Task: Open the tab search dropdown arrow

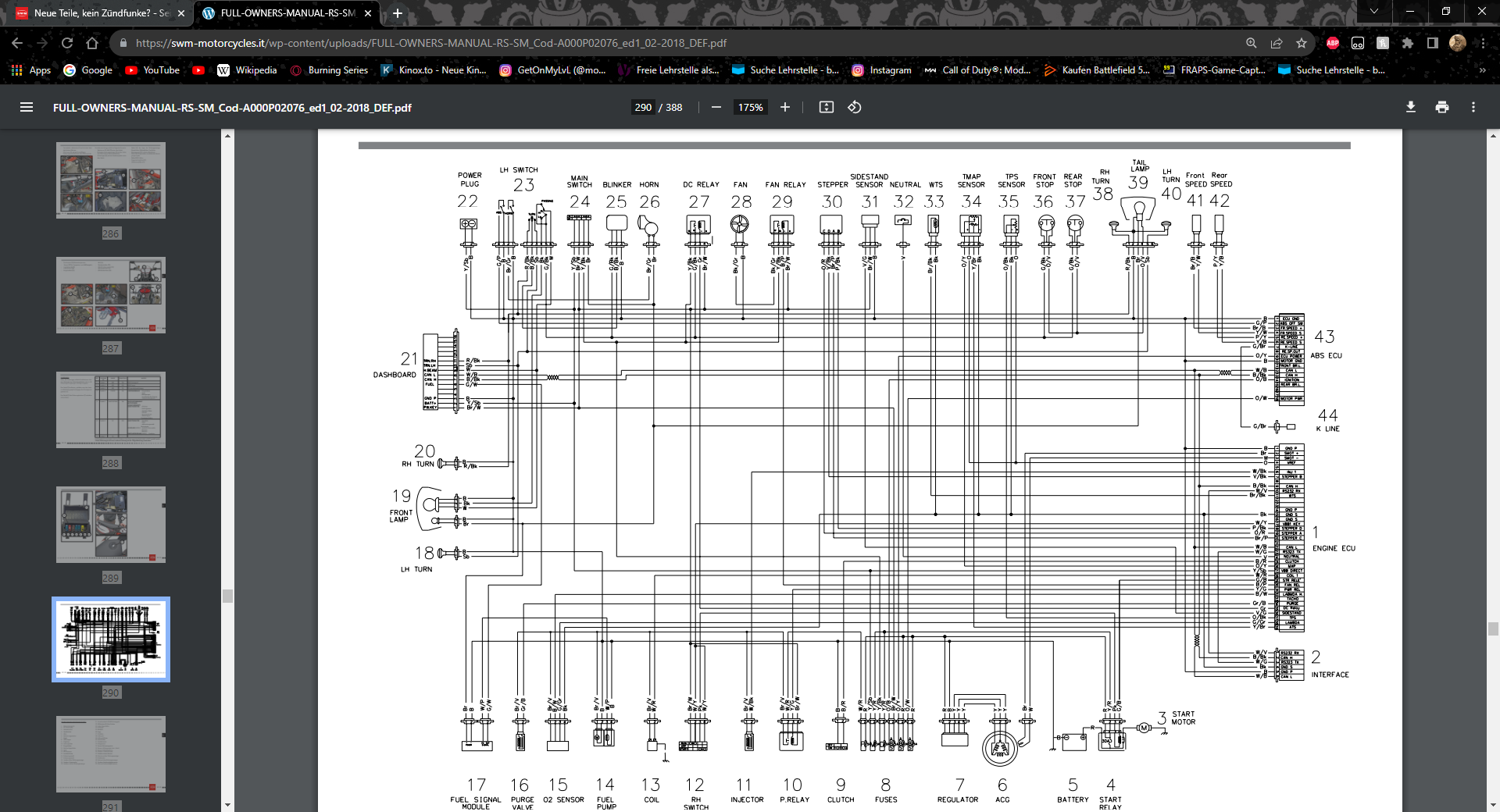Action: pyautogui.click(x=1374, y=12)
